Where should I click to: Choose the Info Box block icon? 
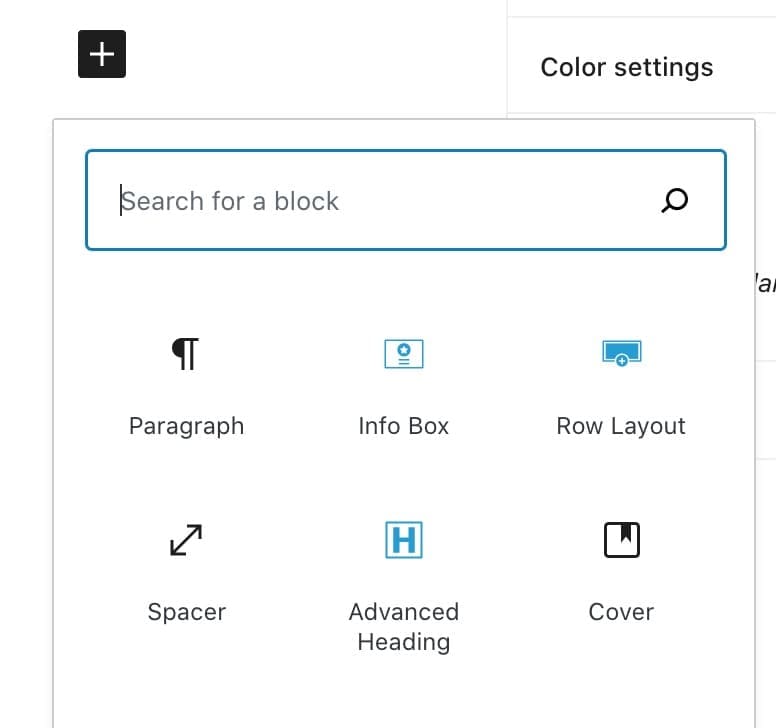[x=404, y=354]
